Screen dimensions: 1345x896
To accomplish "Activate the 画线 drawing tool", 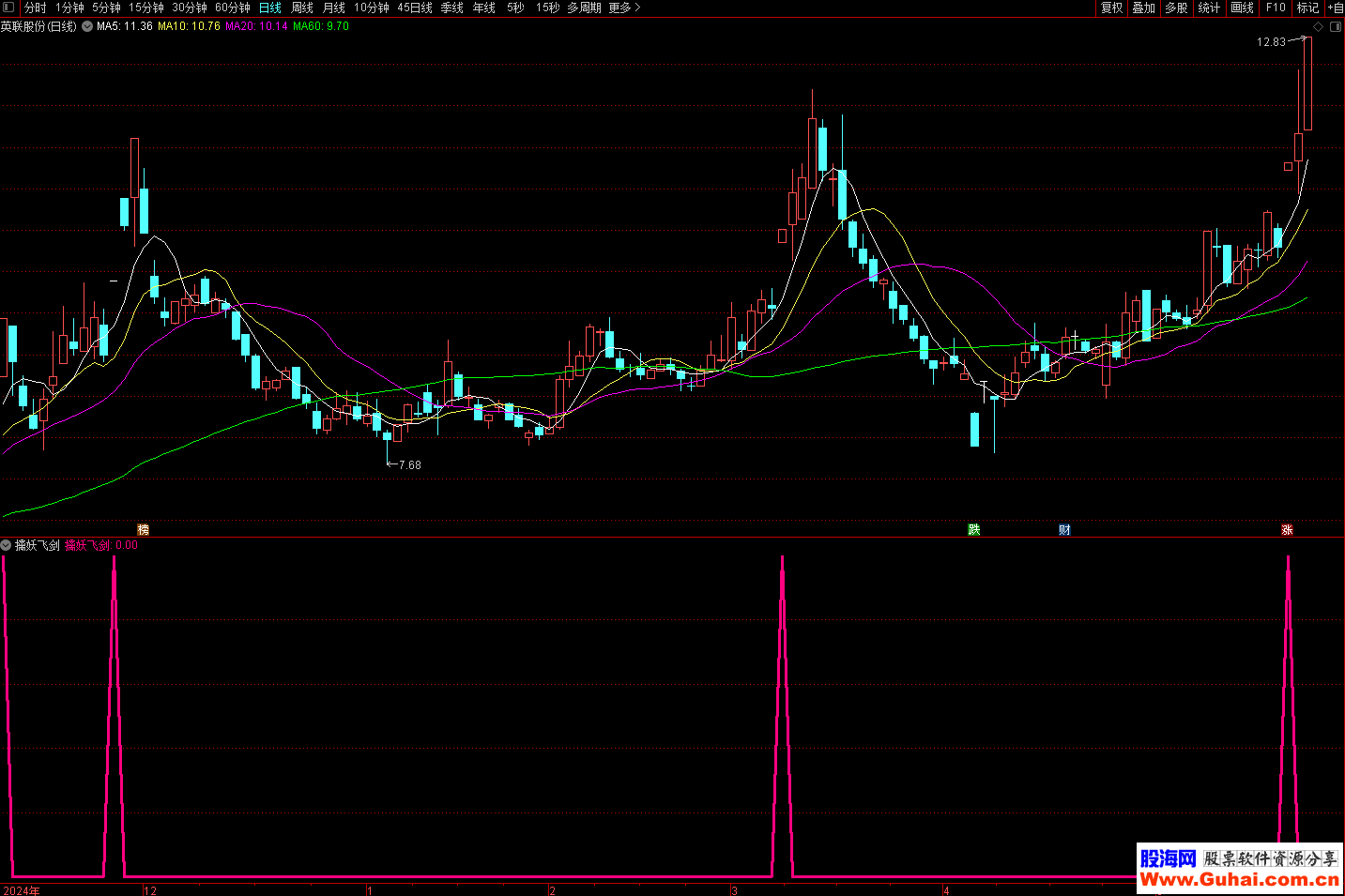I will (x=1242, y=8).
